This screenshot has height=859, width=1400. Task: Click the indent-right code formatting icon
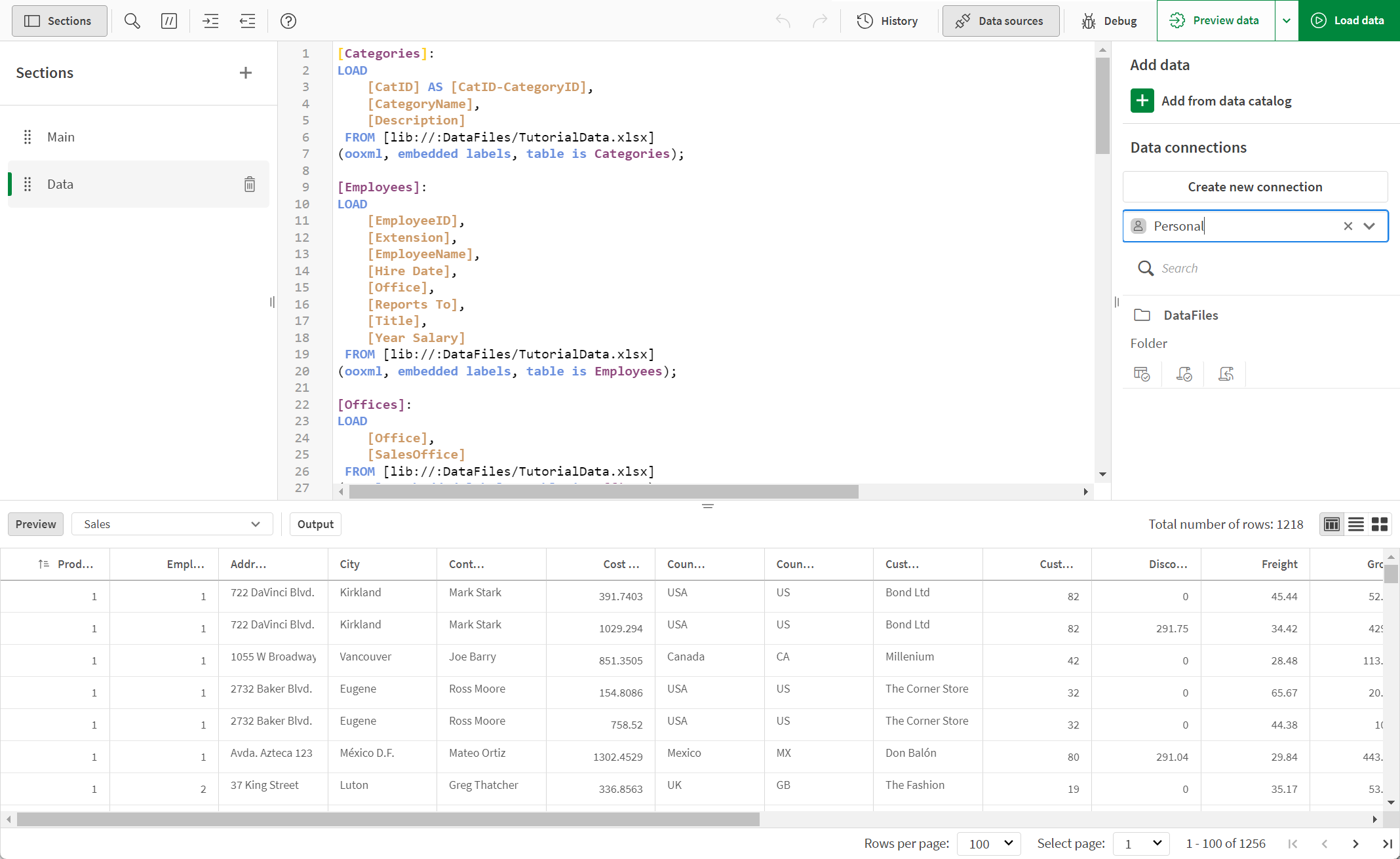point(211,21)
